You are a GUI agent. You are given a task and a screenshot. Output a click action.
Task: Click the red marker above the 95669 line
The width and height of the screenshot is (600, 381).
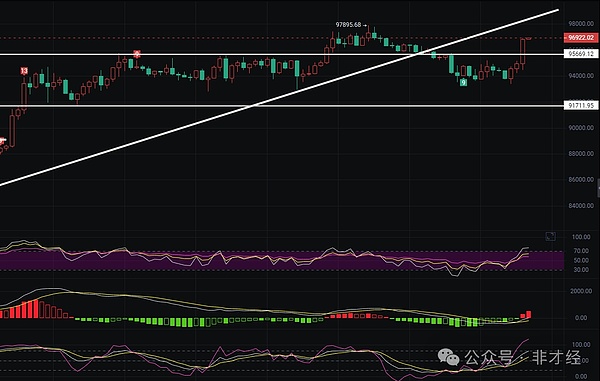coord(137,54)
